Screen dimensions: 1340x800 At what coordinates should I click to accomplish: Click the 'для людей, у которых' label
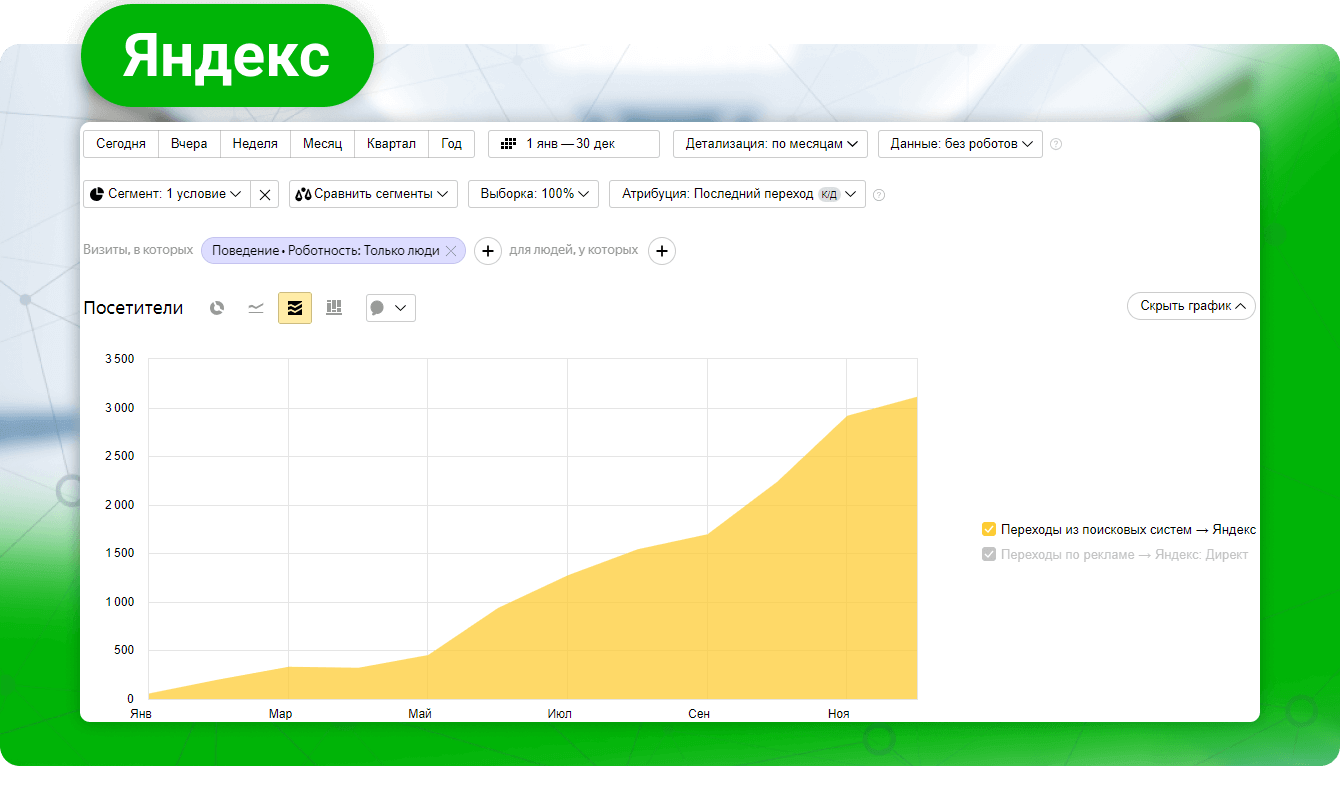(x=574, y=250)
